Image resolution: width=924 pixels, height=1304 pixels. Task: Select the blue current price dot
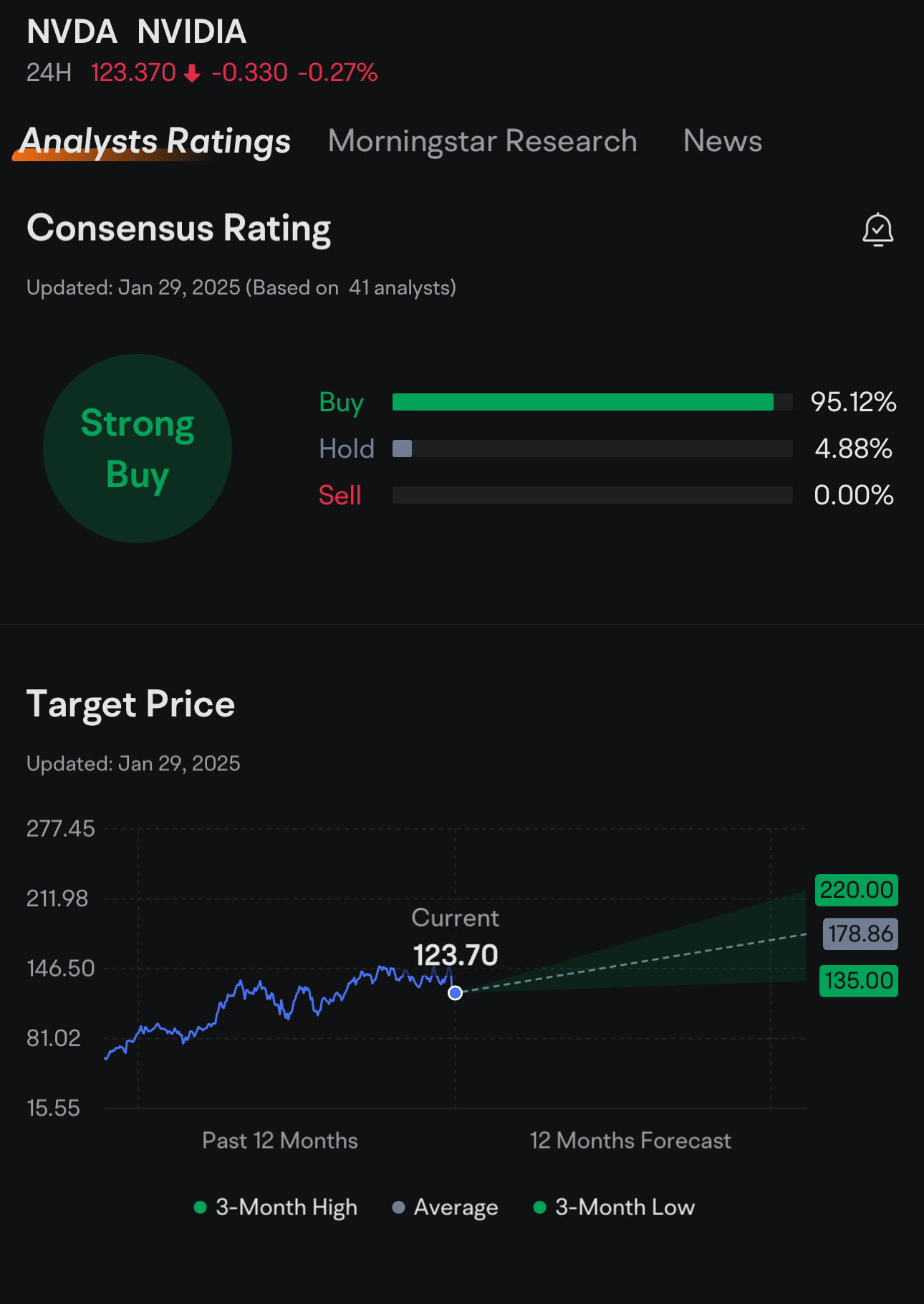(x=455, y=993)
